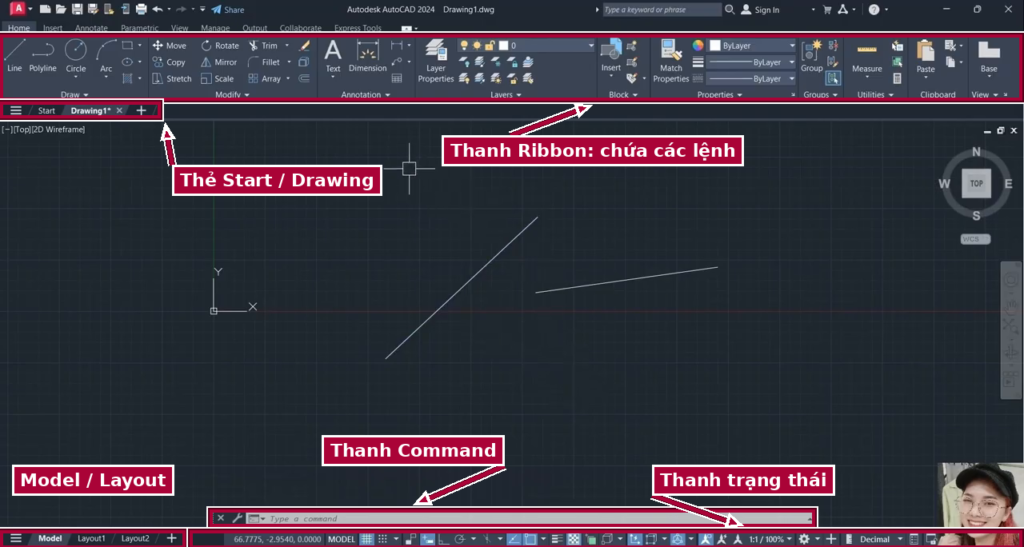The width and height of the screenshot is (1024, 547).
Task: Expand the Modify panel
Action: point(232,95)
